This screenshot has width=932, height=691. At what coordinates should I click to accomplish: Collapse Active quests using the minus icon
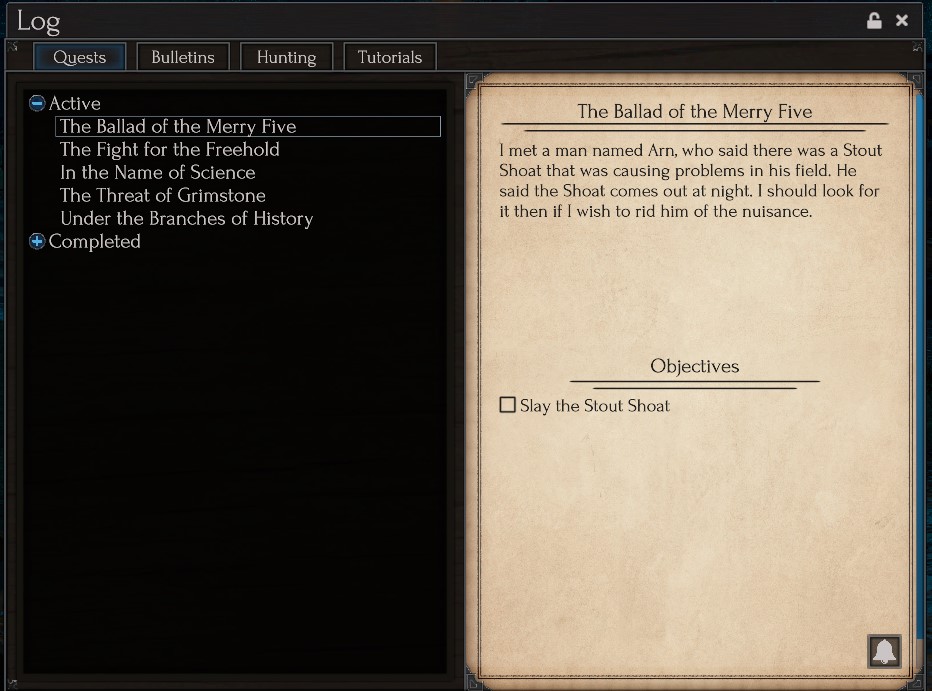tap(37, 103)
